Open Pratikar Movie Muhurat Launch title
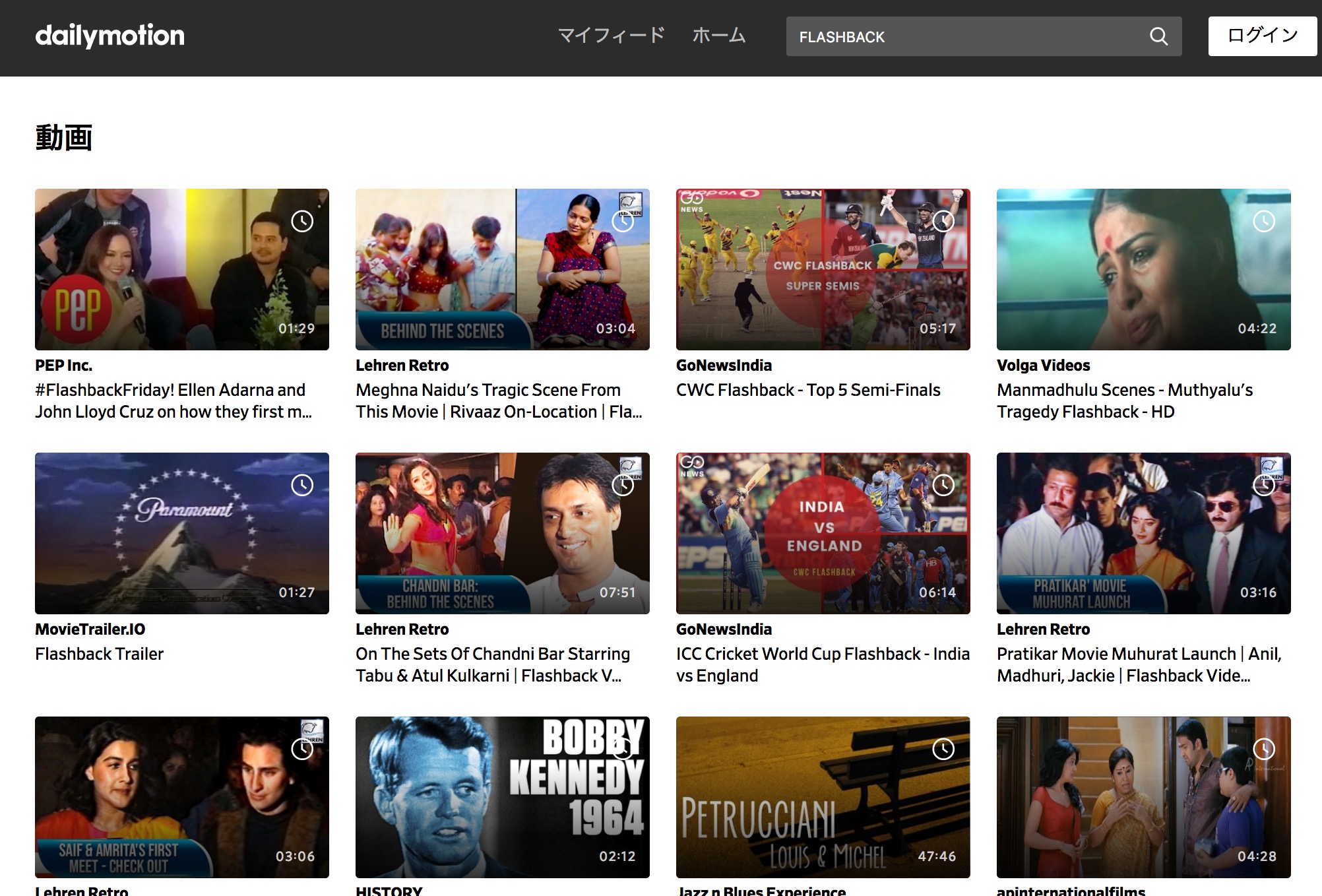The width and height of the screenshot is (1322, 896). [x=1139, y=664]
